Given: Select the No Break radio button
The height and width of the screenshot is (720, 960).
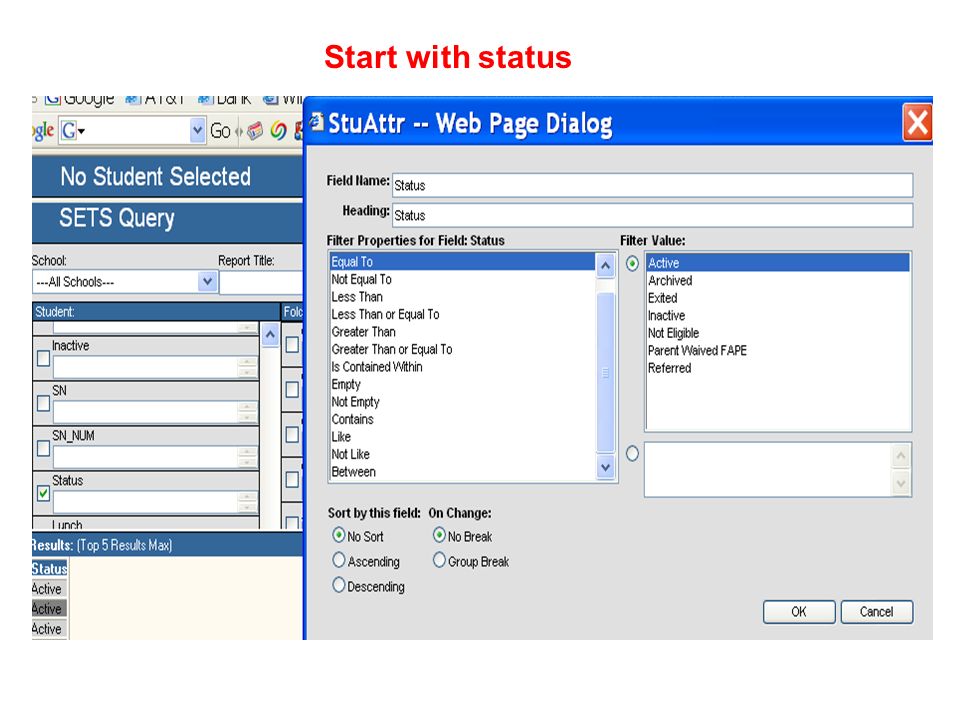Looking at the screenshot, I should (439, 535).
